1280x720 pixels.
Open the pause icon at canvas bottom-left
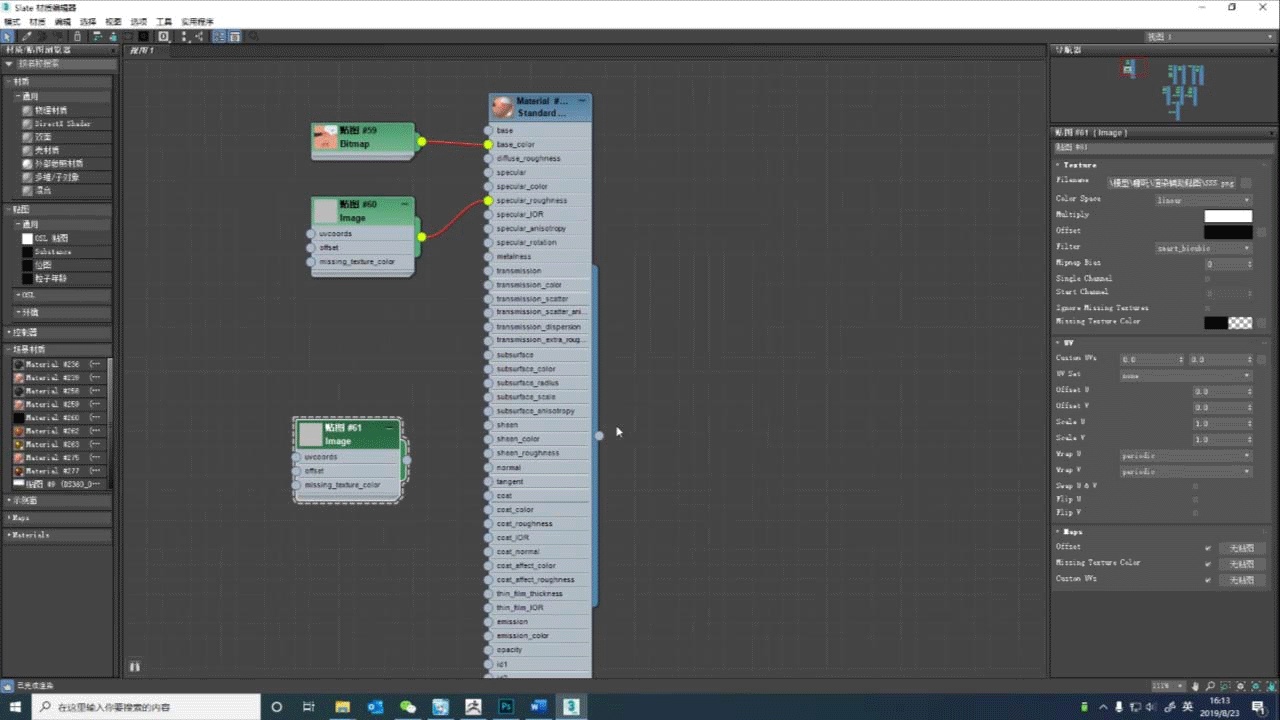[x=134, y=666]
